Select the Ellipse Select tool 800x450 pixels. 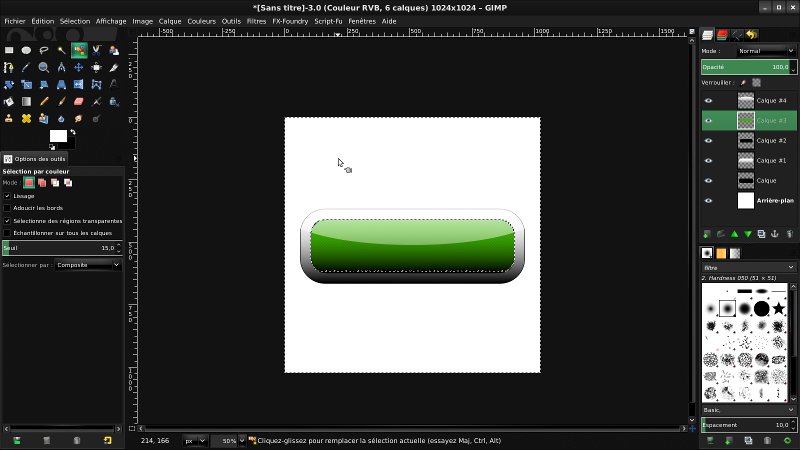(x=27, y=50)
